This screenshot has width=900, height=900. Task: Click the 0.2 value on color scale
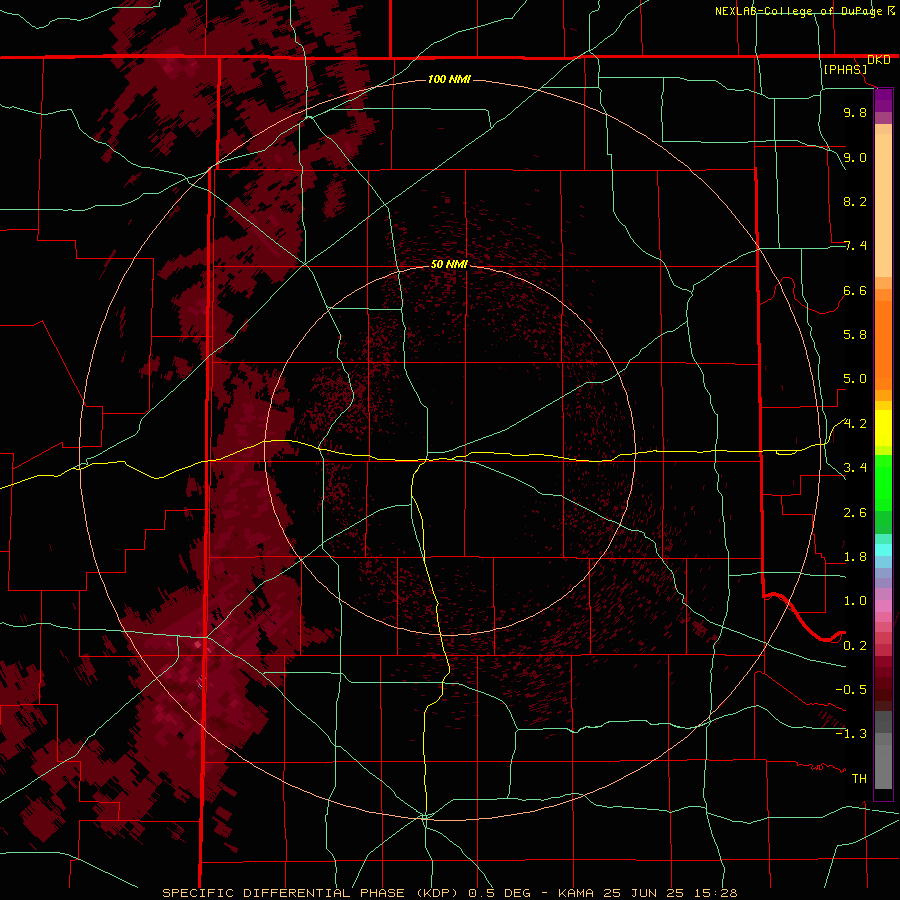tap(855, 646)
